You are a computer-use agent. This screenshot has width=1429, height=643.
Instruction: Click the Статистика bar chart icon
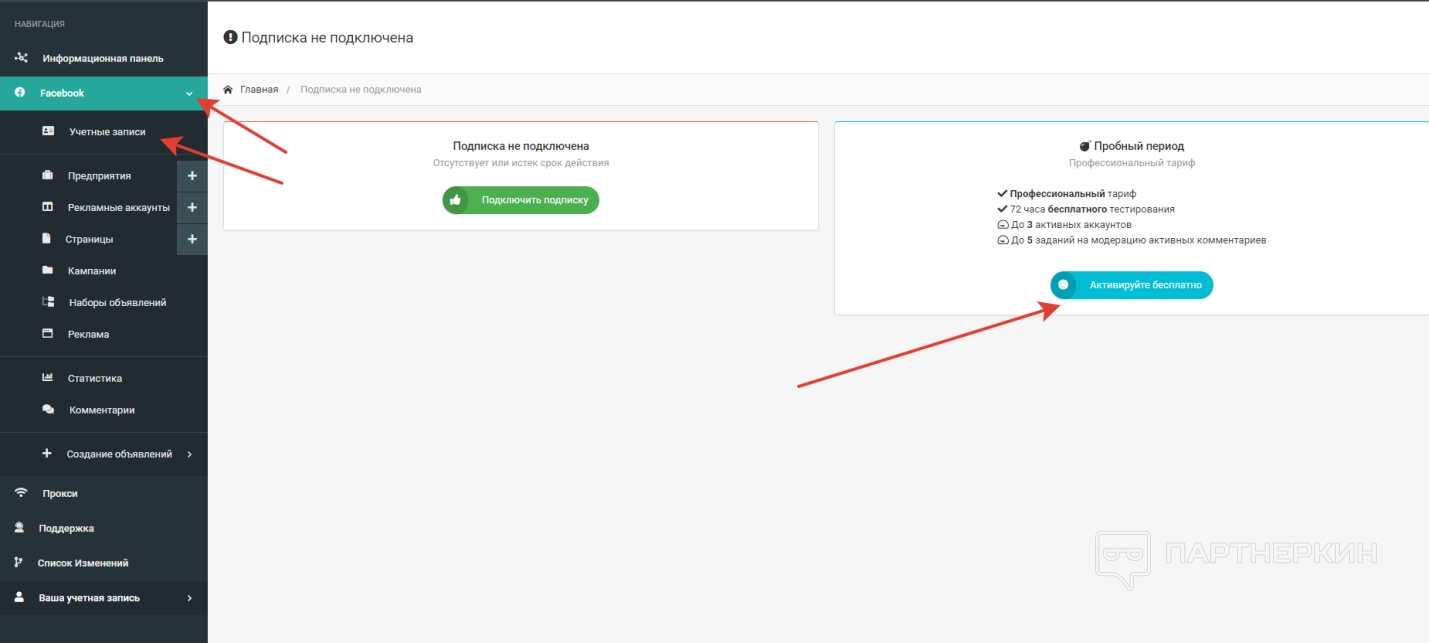[47, 378]
